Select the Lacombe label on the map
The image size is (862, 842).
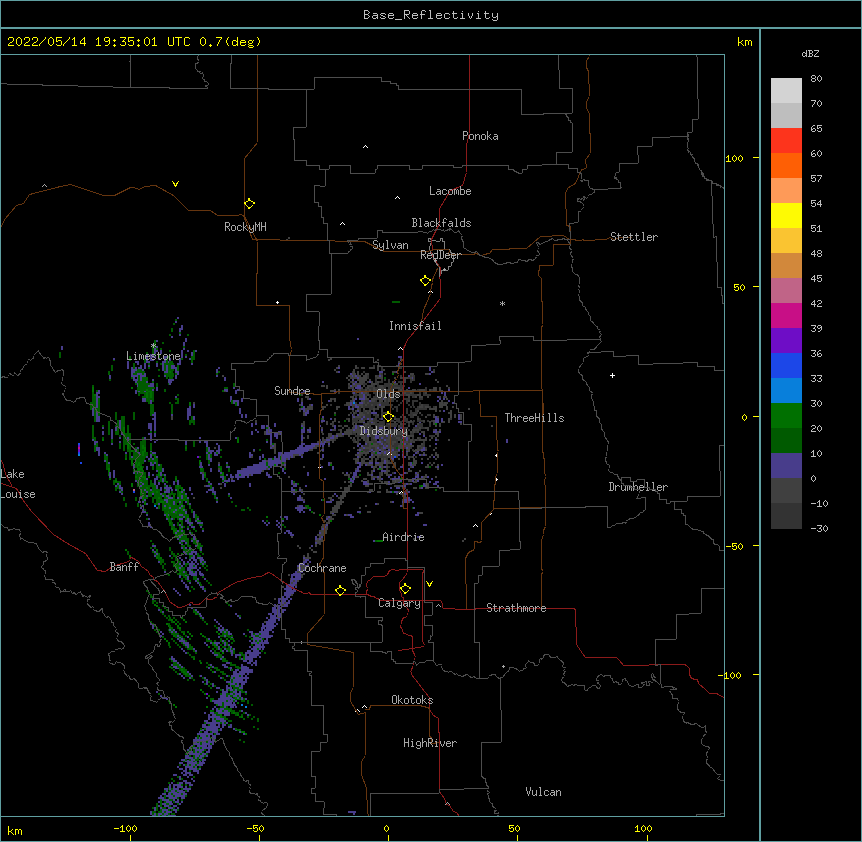pyautogui.click(x=450, y=191)
